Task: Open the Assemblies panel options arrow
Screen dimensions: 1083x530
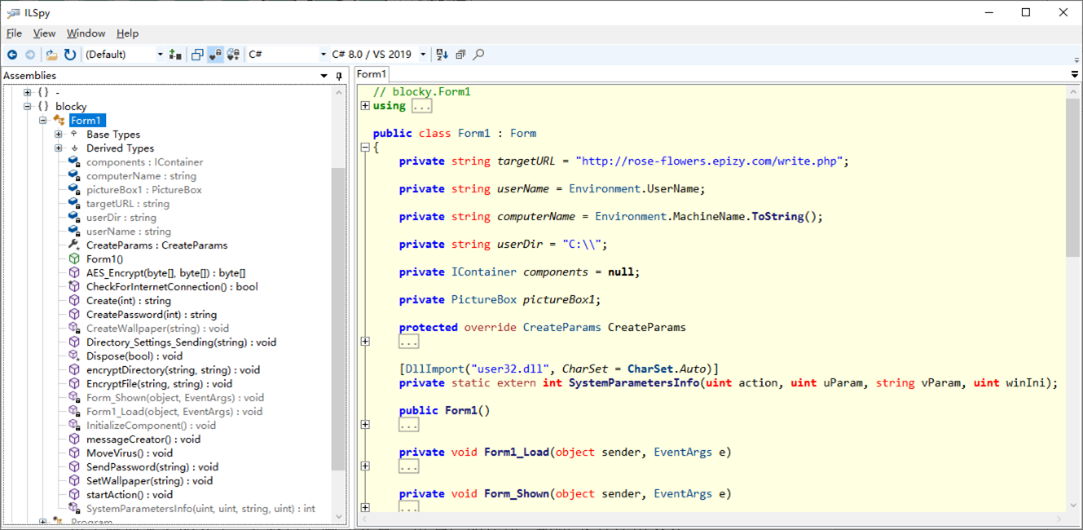Action: [x=324, y=75]
